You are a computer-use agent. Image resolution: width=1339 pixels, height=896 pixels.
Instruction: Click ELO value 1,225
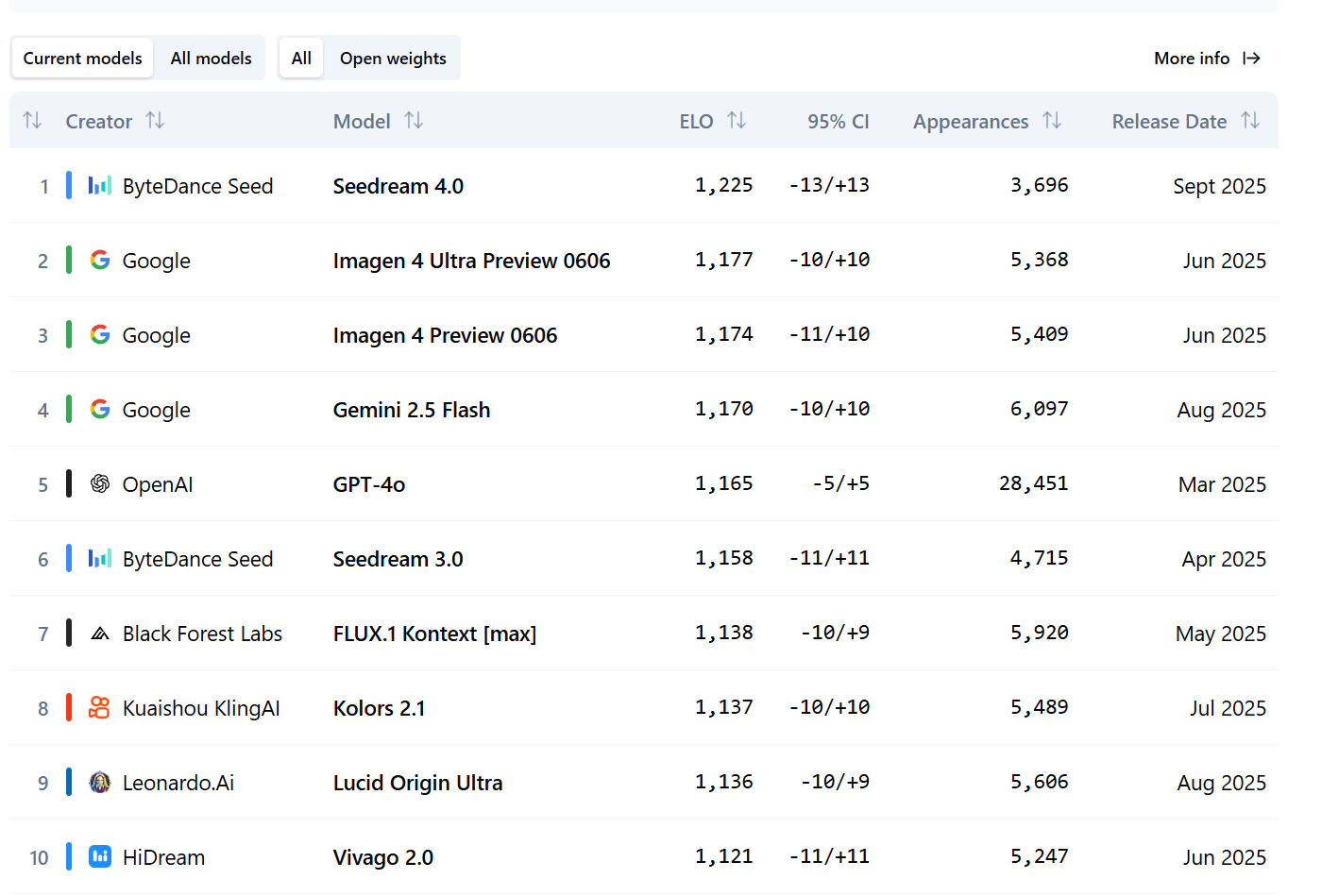724,185
